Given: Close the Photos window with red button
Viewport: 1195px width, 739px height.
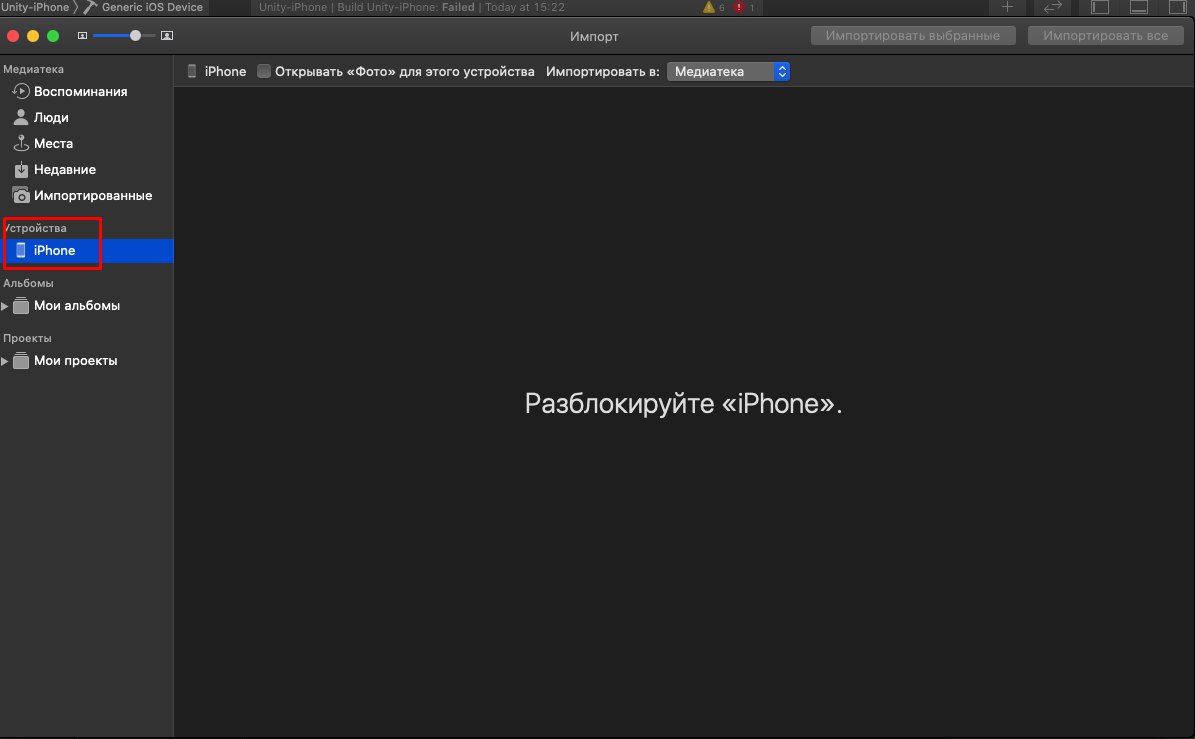Looking at the screenshot, I should pyautogui.click(x=13, y=36).
